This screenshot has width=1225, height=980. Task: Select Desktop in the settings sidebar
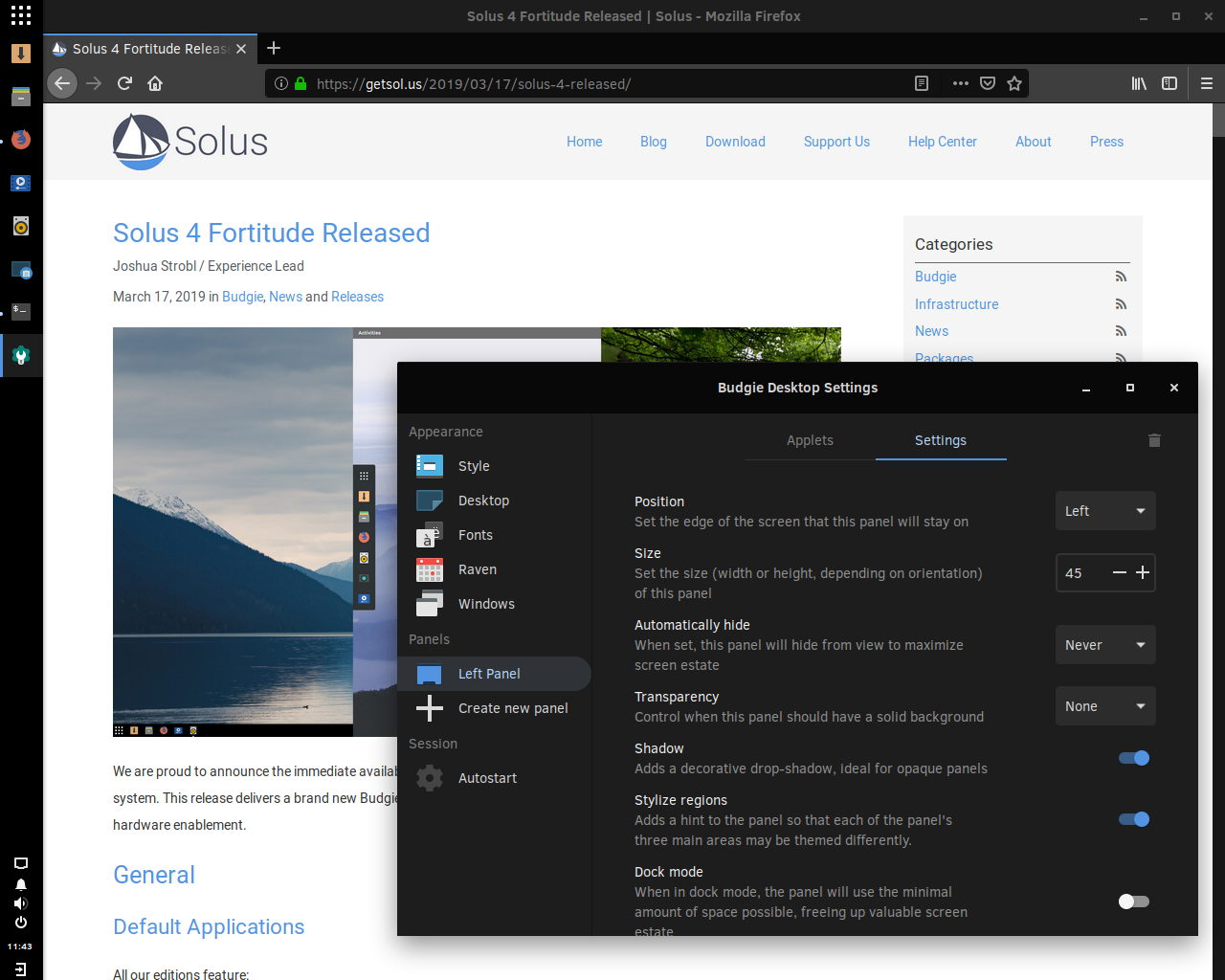pyautogui.click(x=494, y=501)
